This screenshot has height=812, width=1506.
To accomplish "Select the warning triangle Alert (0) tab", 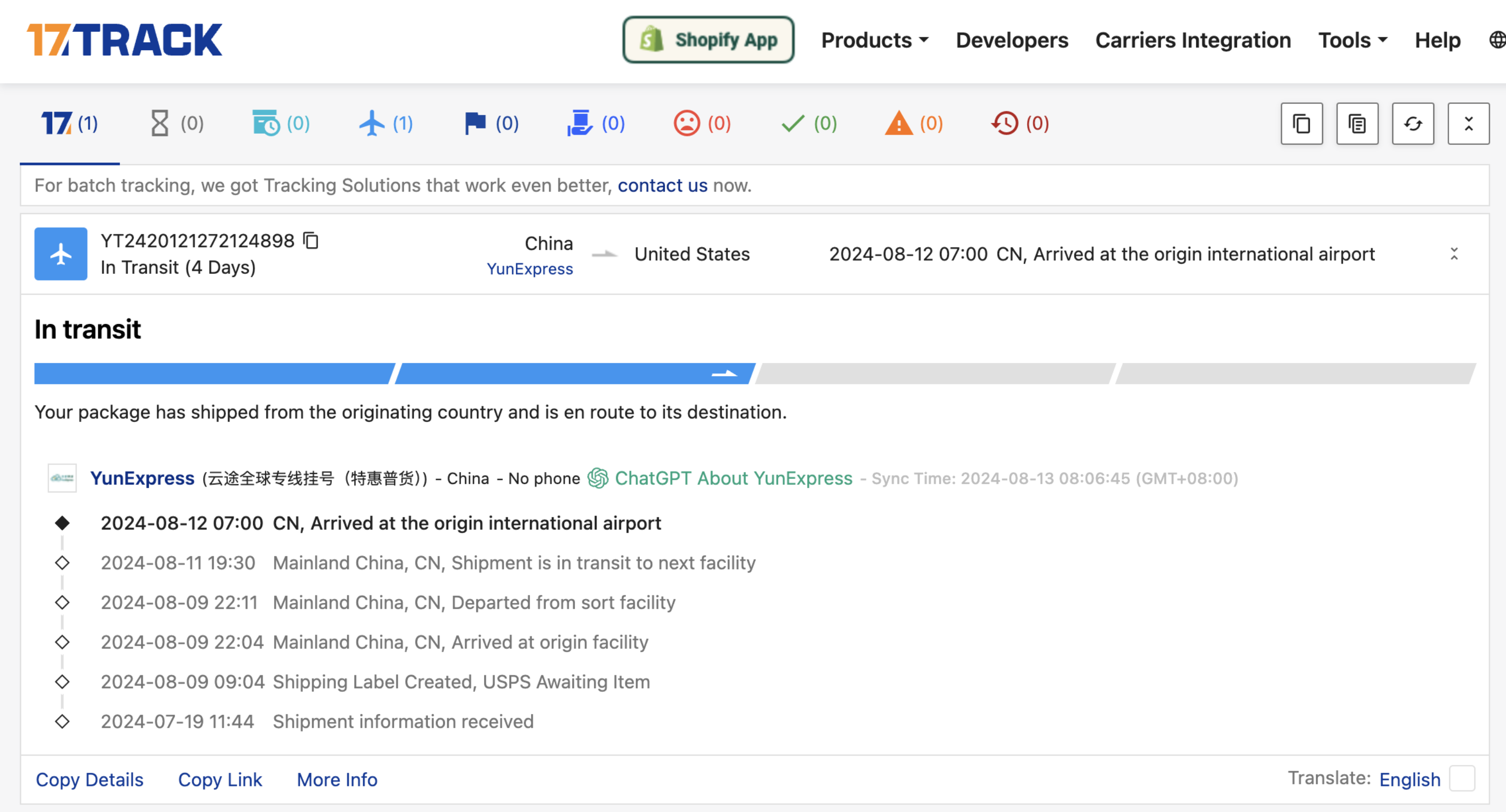I will point(914,123).
